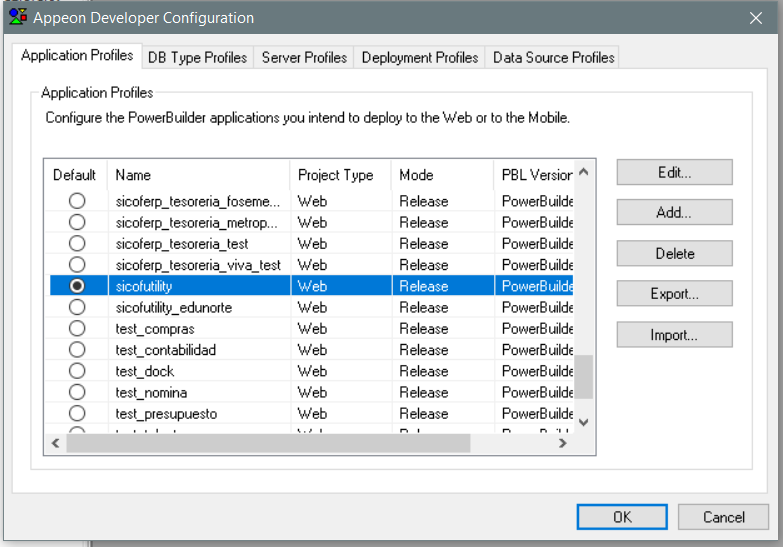This screenshot has height=547, width=783.
Task: Go to the Deployment Profiles tab
Action: point(419,58)
